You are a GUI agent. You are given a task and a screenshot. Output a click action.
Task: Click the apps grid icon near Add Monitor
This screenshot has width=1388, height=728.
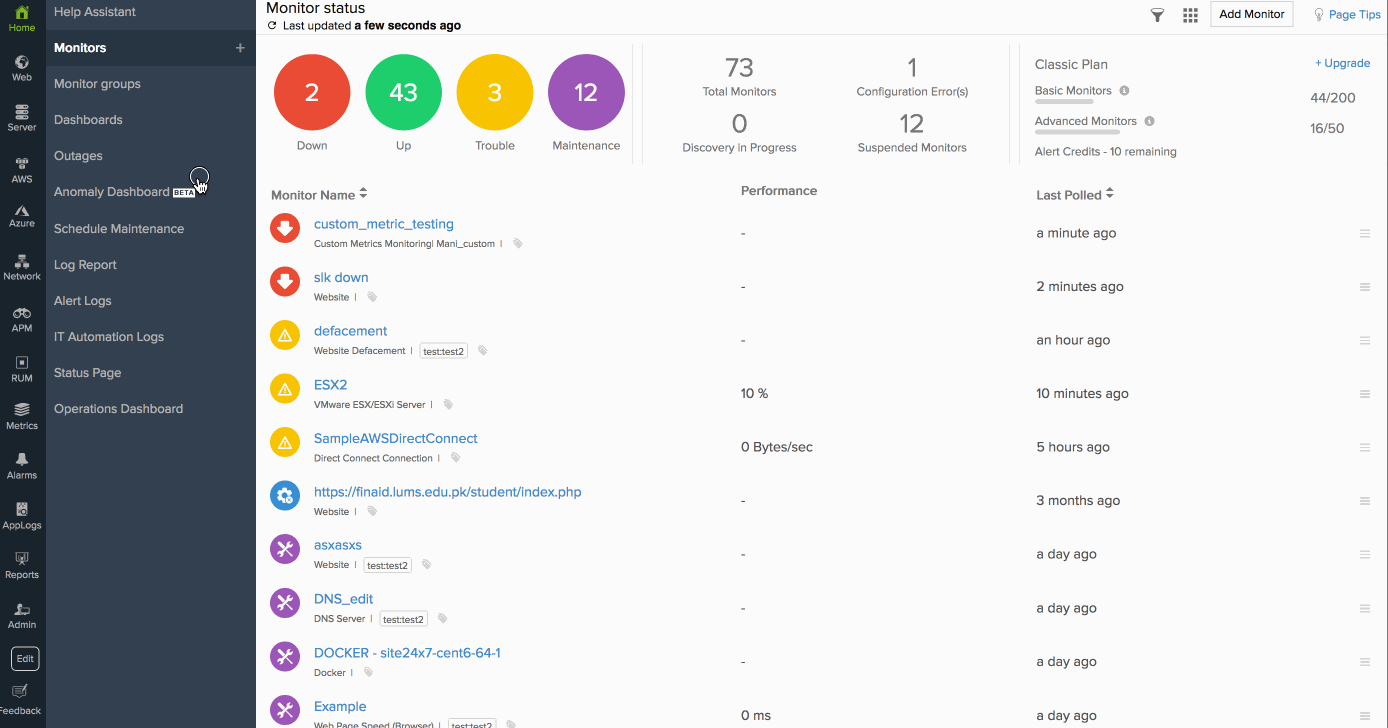point(1190,14)
